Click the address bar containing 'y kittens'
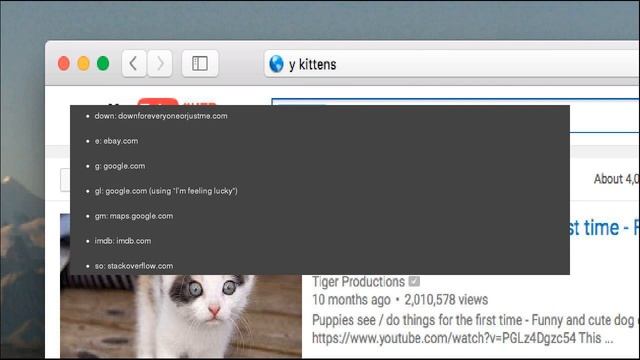This screenshot has height=360, width=640. coord(452,64)
